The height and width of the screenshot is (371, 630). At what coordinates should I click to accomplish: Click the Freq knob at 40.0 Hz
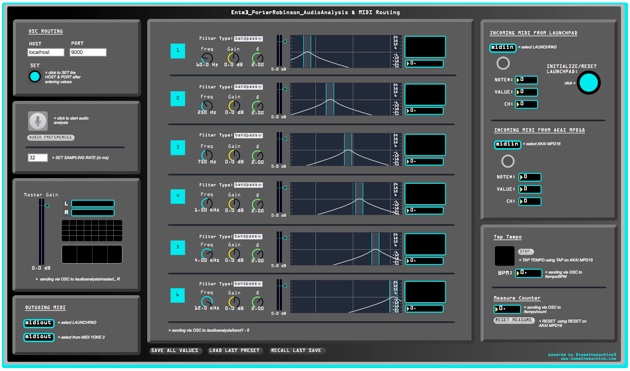pos(207,58)
